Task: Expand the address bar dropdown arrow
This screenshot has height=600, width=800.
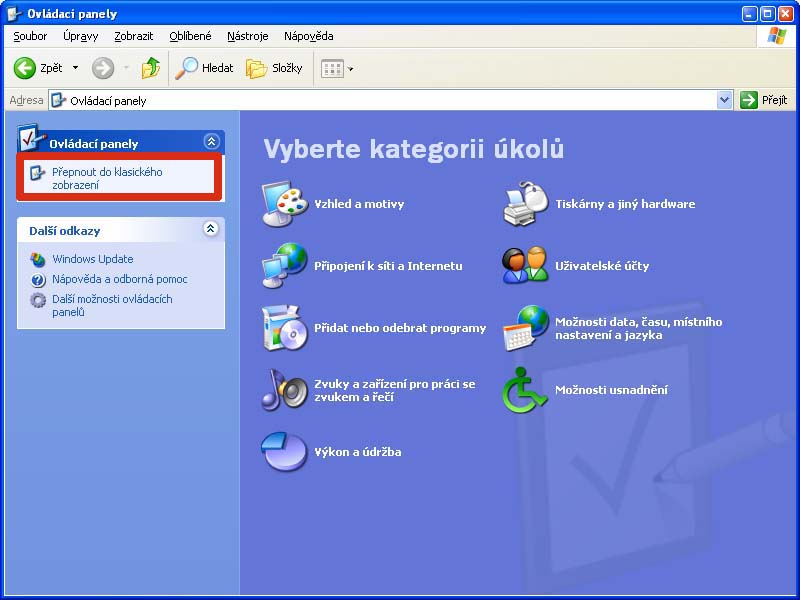Action: pos(725,100)
